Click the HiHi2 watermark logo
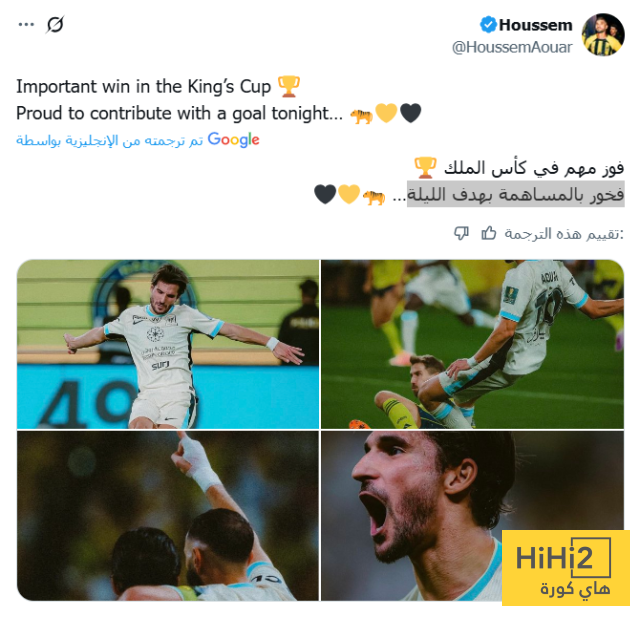Image resolution: width=640 pixels, height=617 pixels. pos(566,568)
